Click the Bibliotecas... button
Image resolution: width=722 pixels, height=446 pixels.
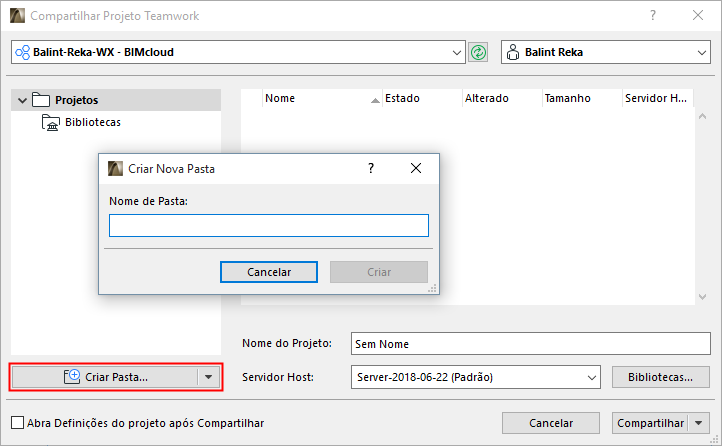point(660,377)
